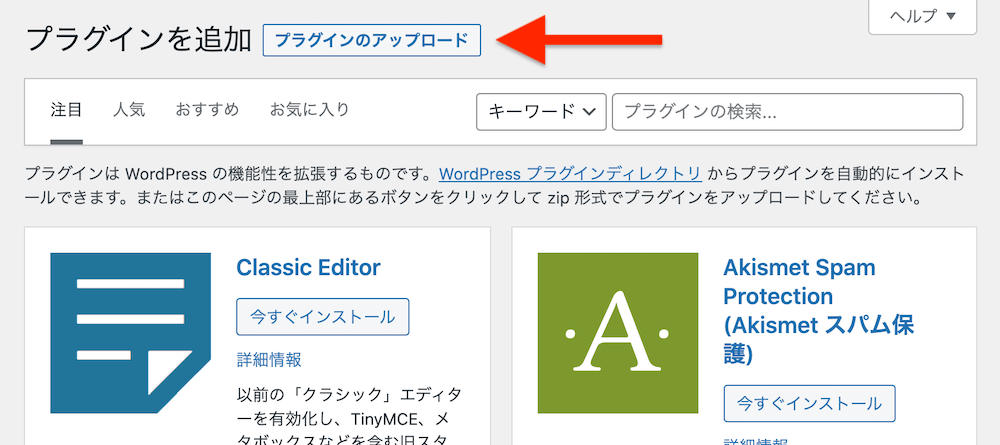Image resolution: width=1000 pixels, height=445 pixels.
Task: Click the Akismet plugin icon
Action: 617,333
